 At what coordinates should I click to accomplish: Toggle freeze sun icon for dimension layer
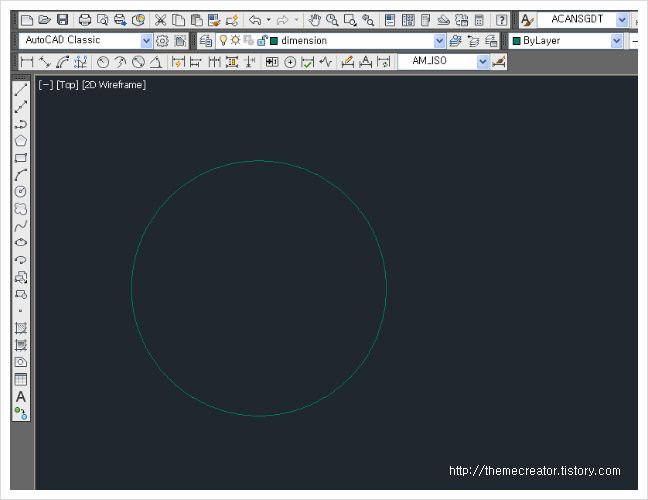(x=236, y=40)
